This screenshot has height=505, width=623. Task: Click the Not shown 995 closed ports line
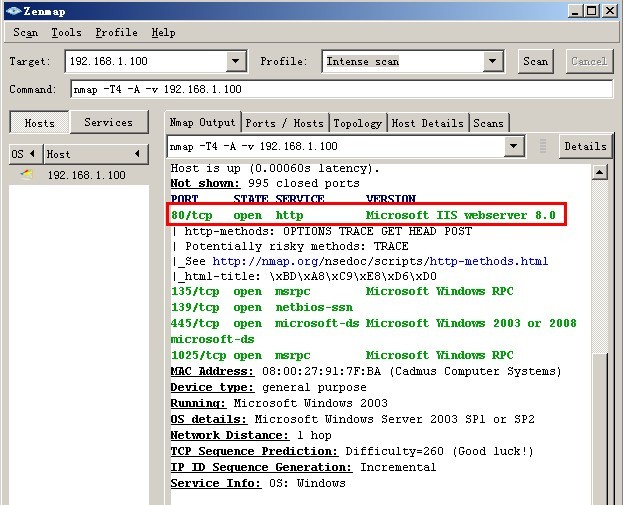click(x=265, y=183)
